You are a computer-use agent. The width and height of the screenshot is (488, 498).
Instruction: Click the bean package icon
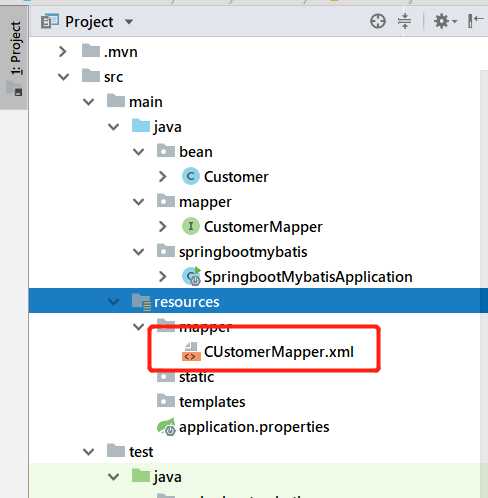coord(166,151)
